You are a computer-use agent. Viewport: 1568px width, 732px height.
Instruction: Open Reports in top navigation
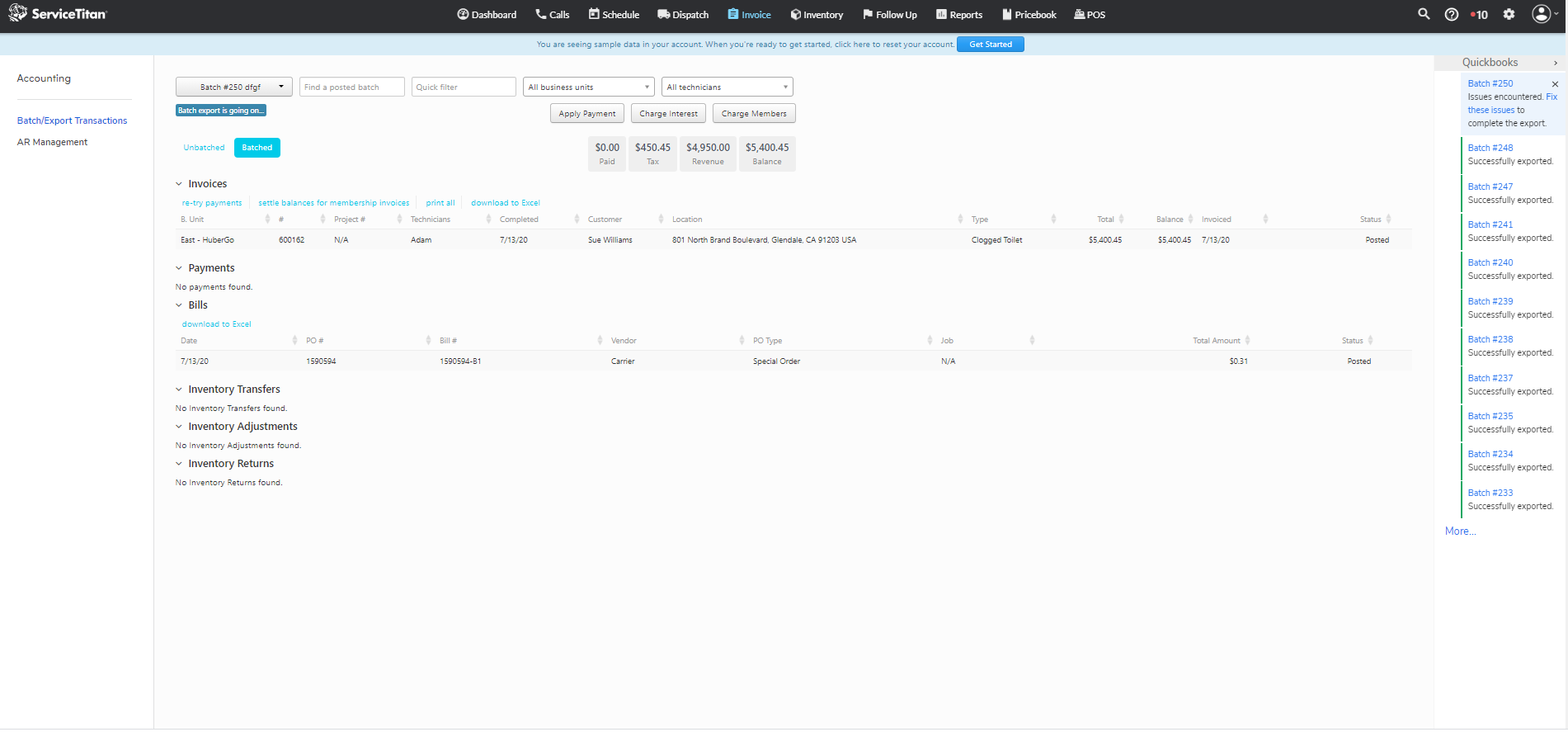958,15
